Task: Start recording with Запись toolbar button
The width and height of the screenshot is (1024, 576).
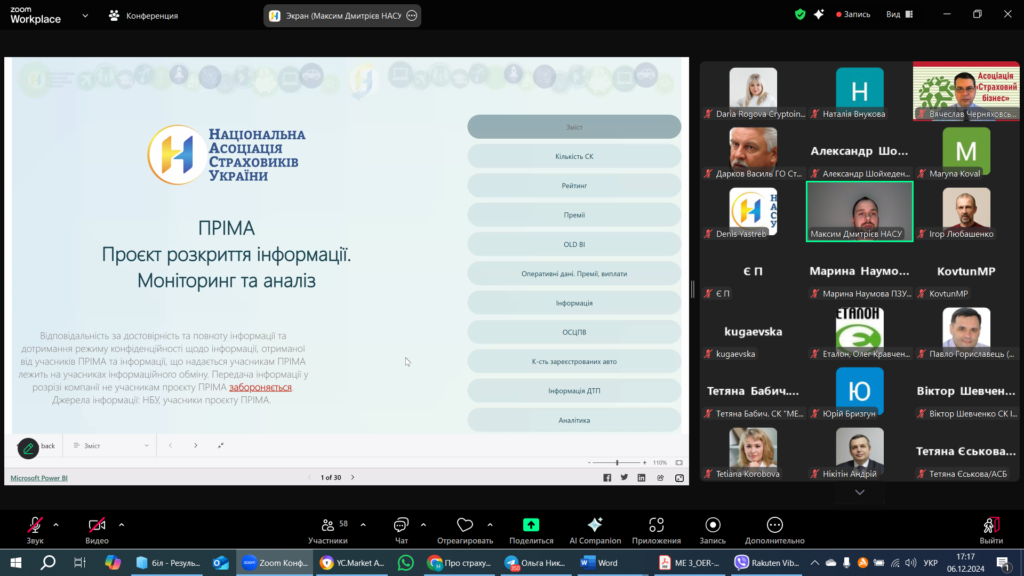Action: 712,530
